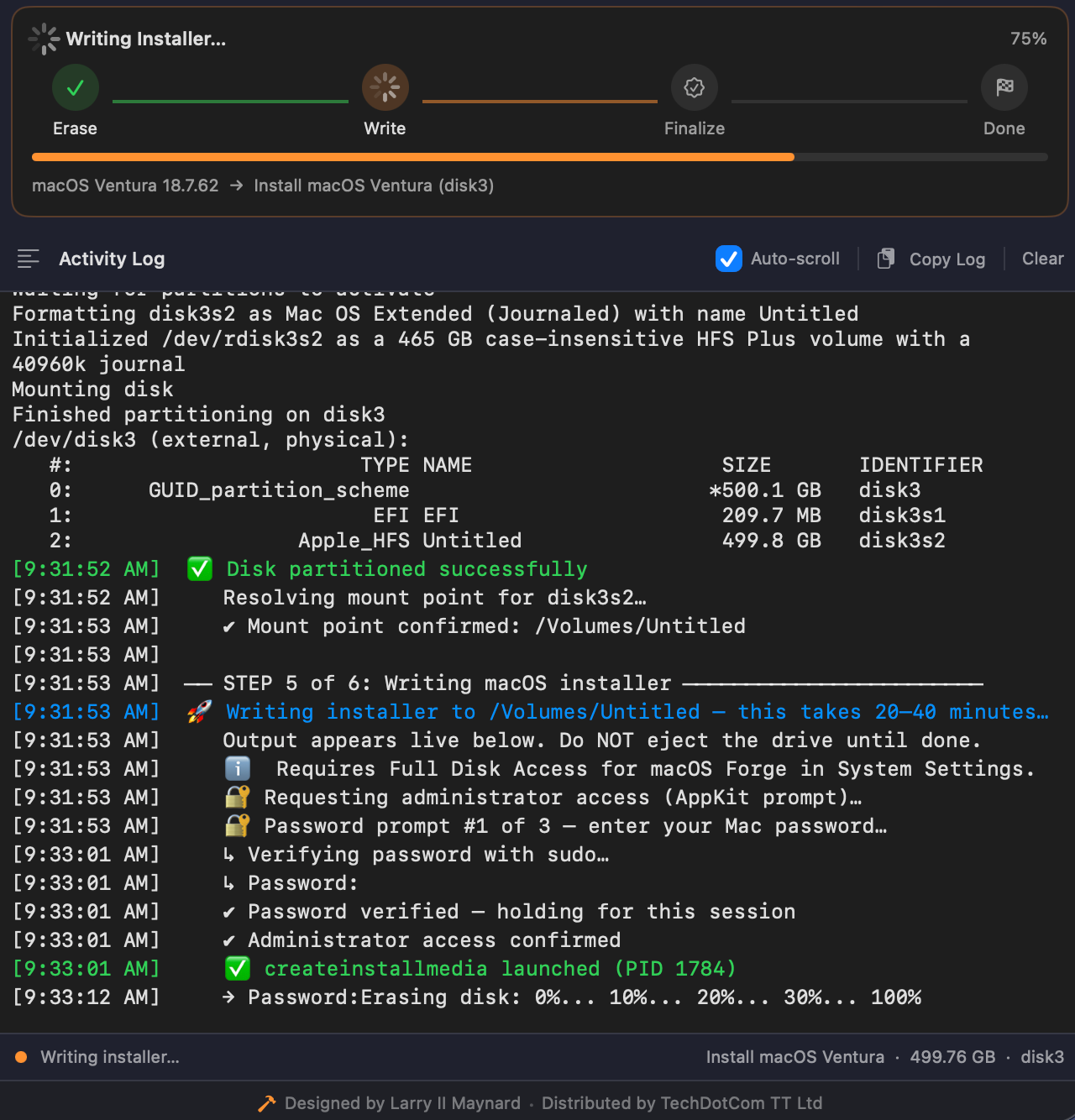Click the green line between Erase and Write
The width and height of the screenshot is (1075, 1120).
point(230,102)
